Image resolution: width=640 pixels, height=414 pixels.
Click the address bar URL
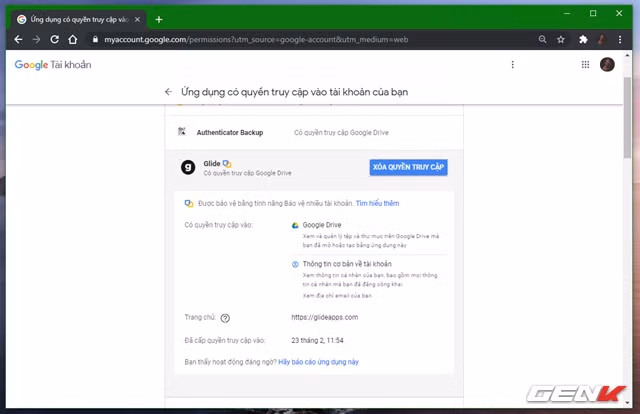tap(256, 39)
